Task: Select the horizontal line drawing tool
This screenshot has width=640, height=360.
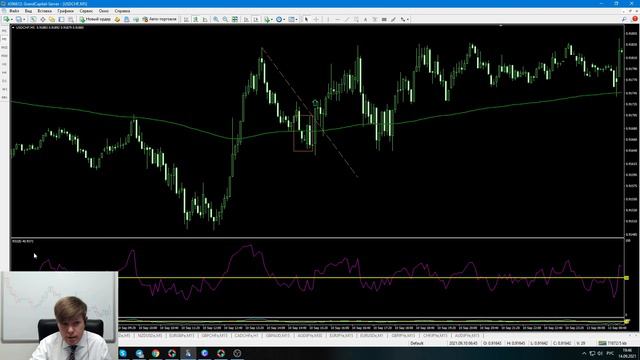Action: coord(338,19)
